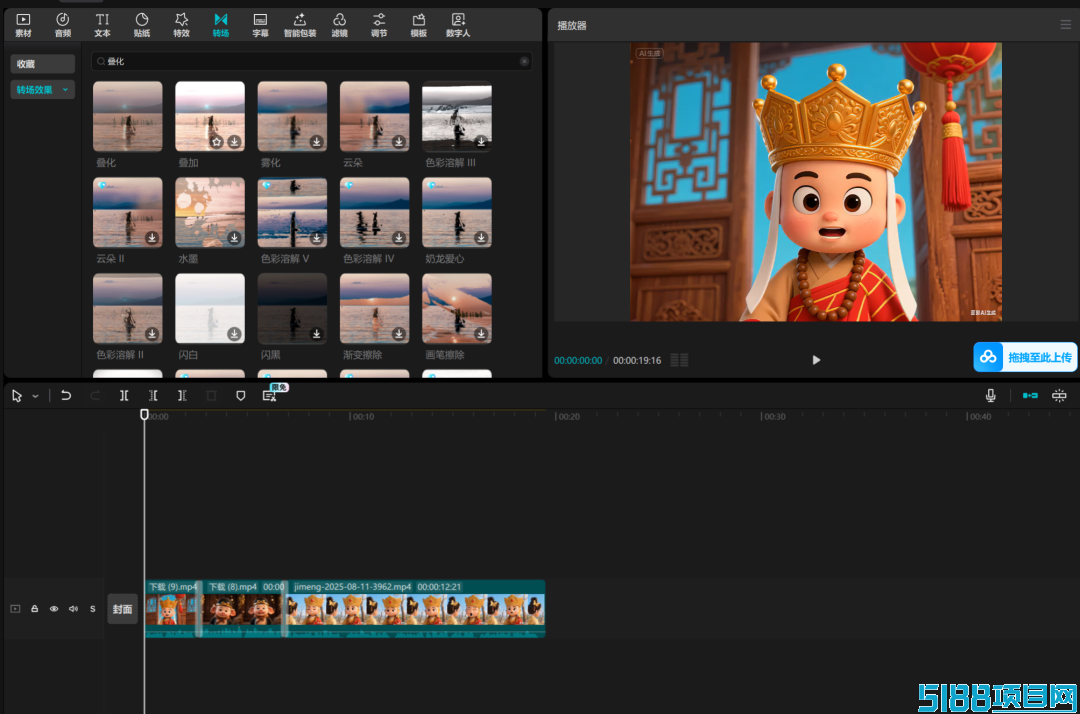The width and height of the screenshot is (1080, 714).
Task: Delete the selected clip
Action: point(211,395)
